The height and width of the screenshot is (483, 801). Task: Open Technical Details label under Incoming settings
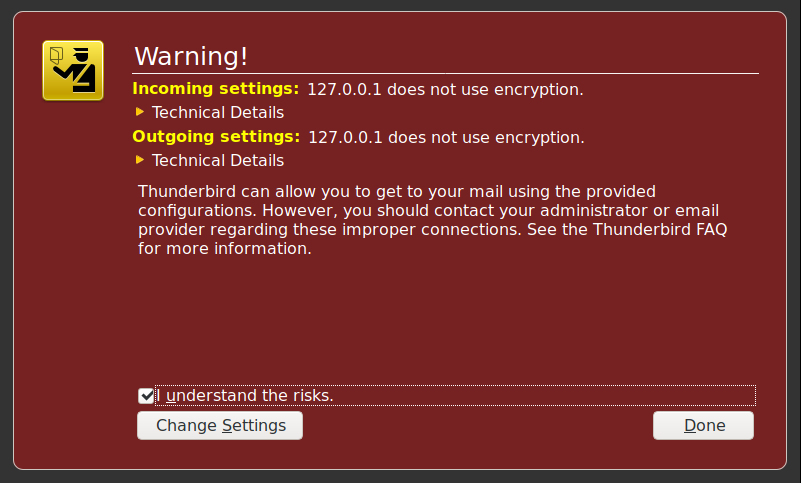pos(218,112)
